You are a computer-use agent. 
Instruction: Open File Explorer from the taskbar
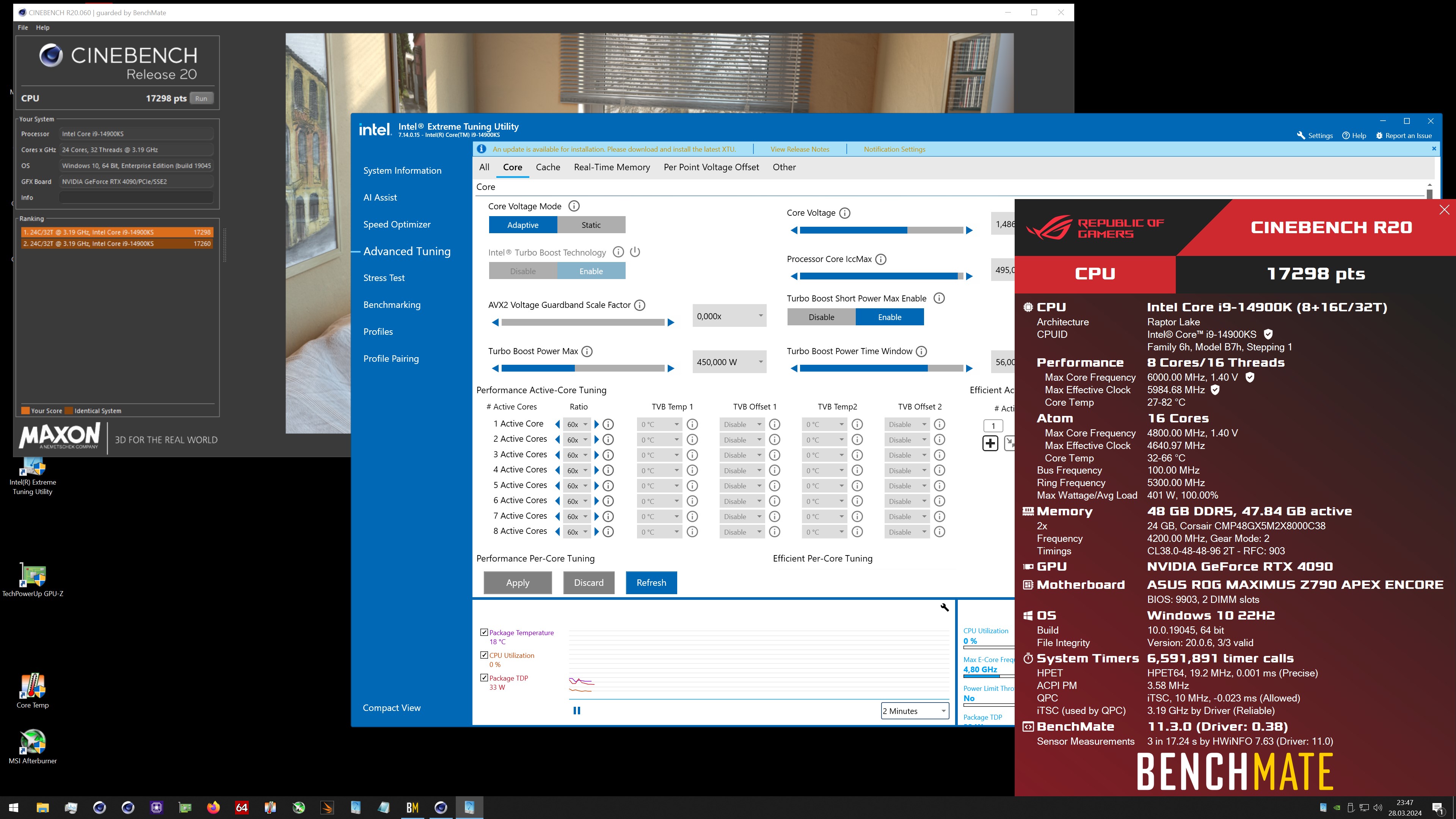point(42,807)
